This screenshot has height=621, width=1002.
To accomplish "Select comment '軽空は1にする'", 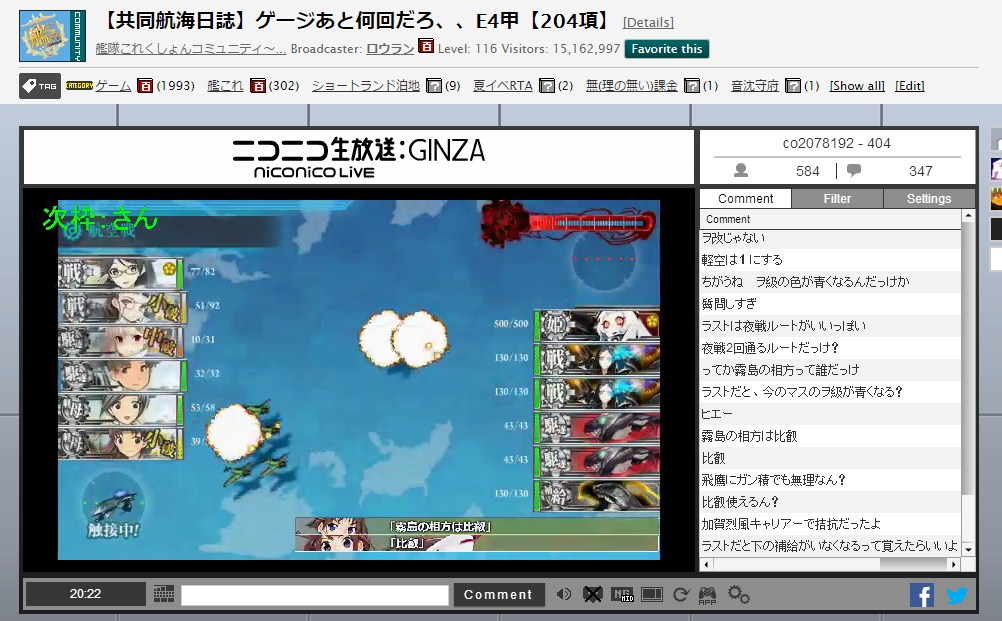I will (831, 260).
